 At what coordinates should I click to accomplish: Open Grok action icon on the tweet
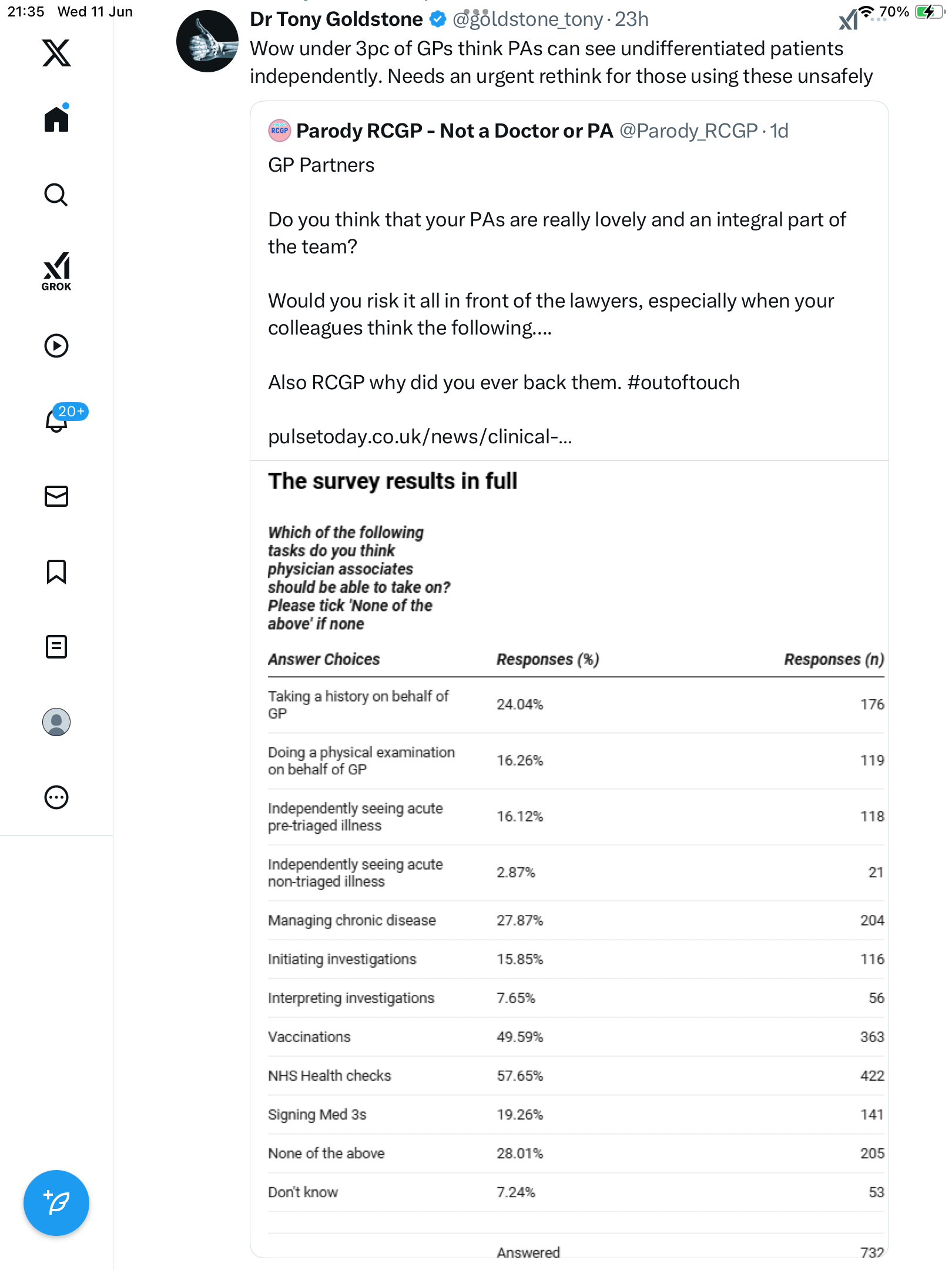(849, 21)
